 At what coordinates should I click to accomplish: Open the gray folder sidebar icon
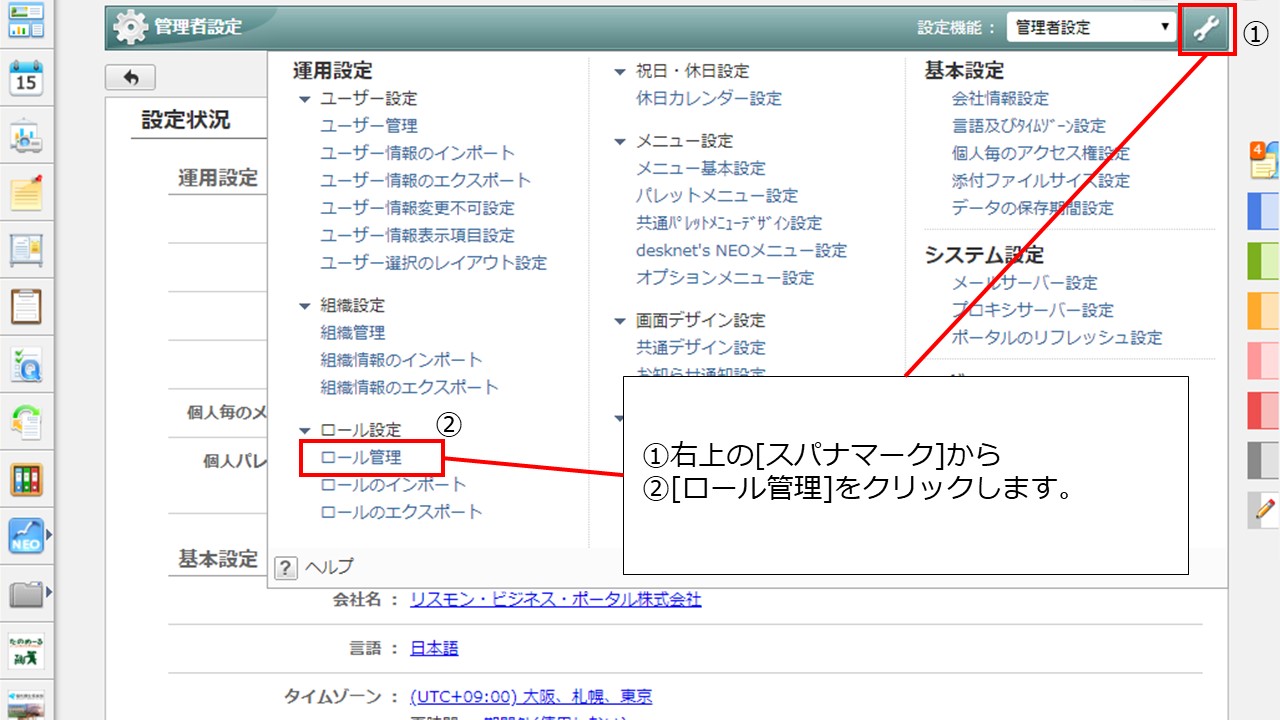[x=25, y=595]
